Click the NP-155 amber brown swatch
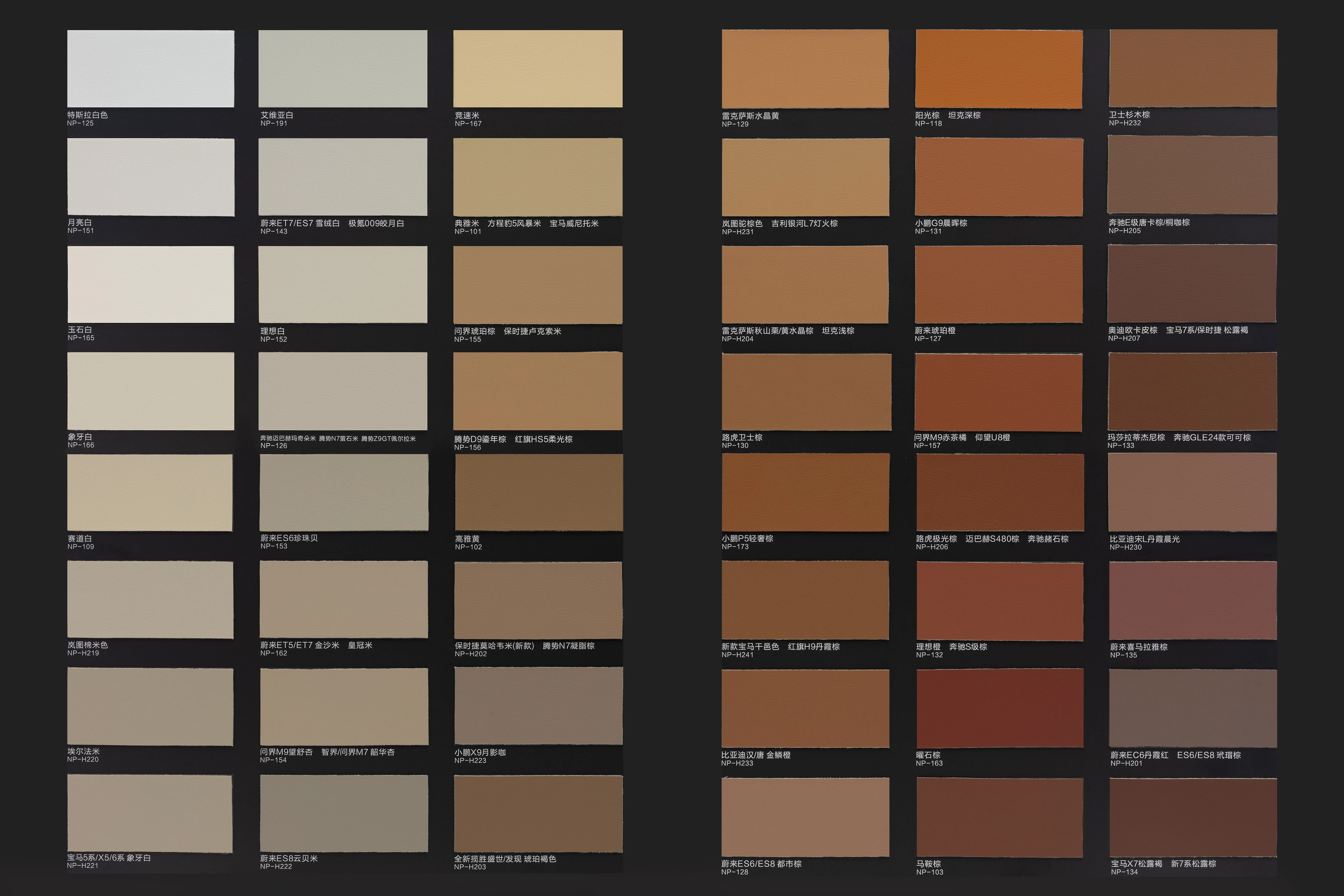This screenshot has height=896, width=1344. coord(538,285)
